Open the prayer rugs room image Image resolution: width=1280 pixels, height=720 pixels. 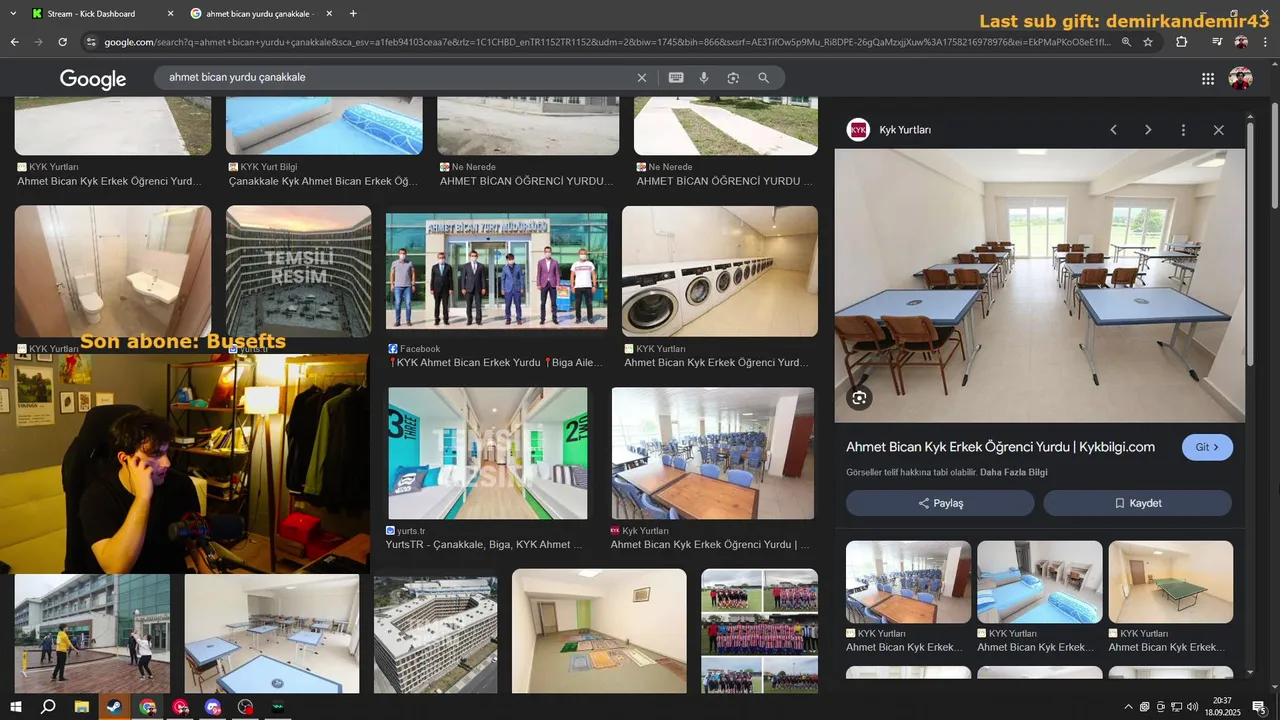[599, 631]
